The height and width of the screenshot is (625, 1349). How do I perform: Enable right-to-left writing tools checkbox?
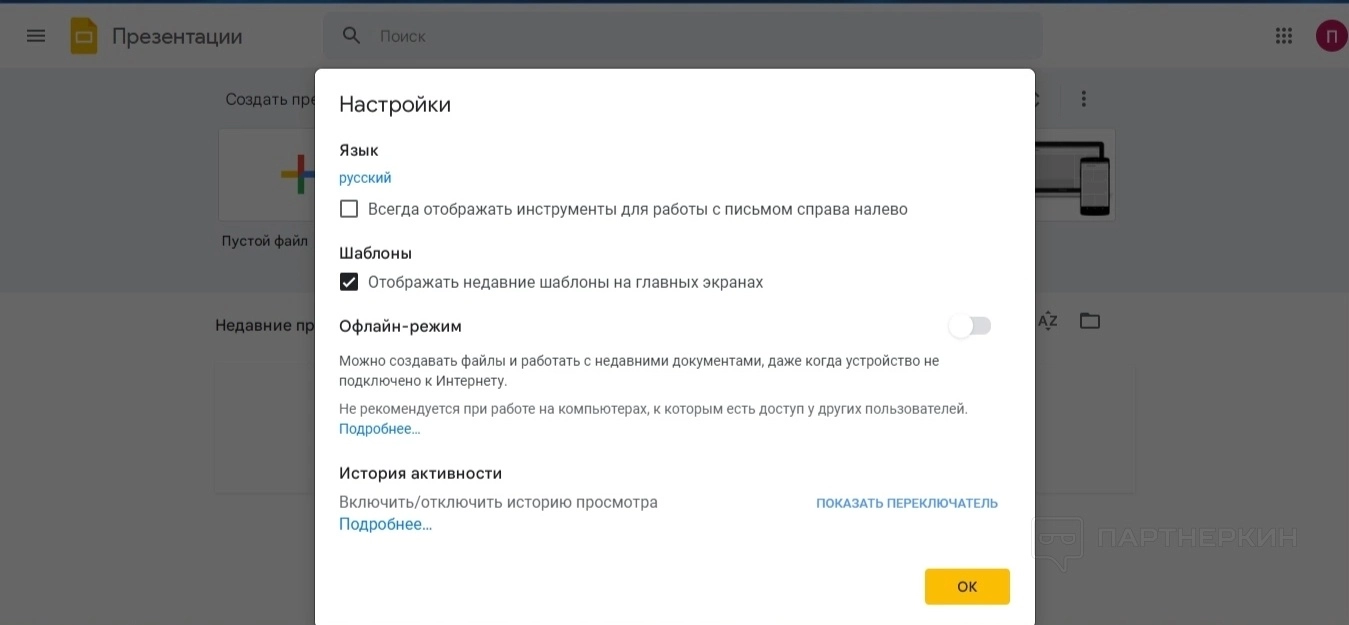[x=349, y=209]
